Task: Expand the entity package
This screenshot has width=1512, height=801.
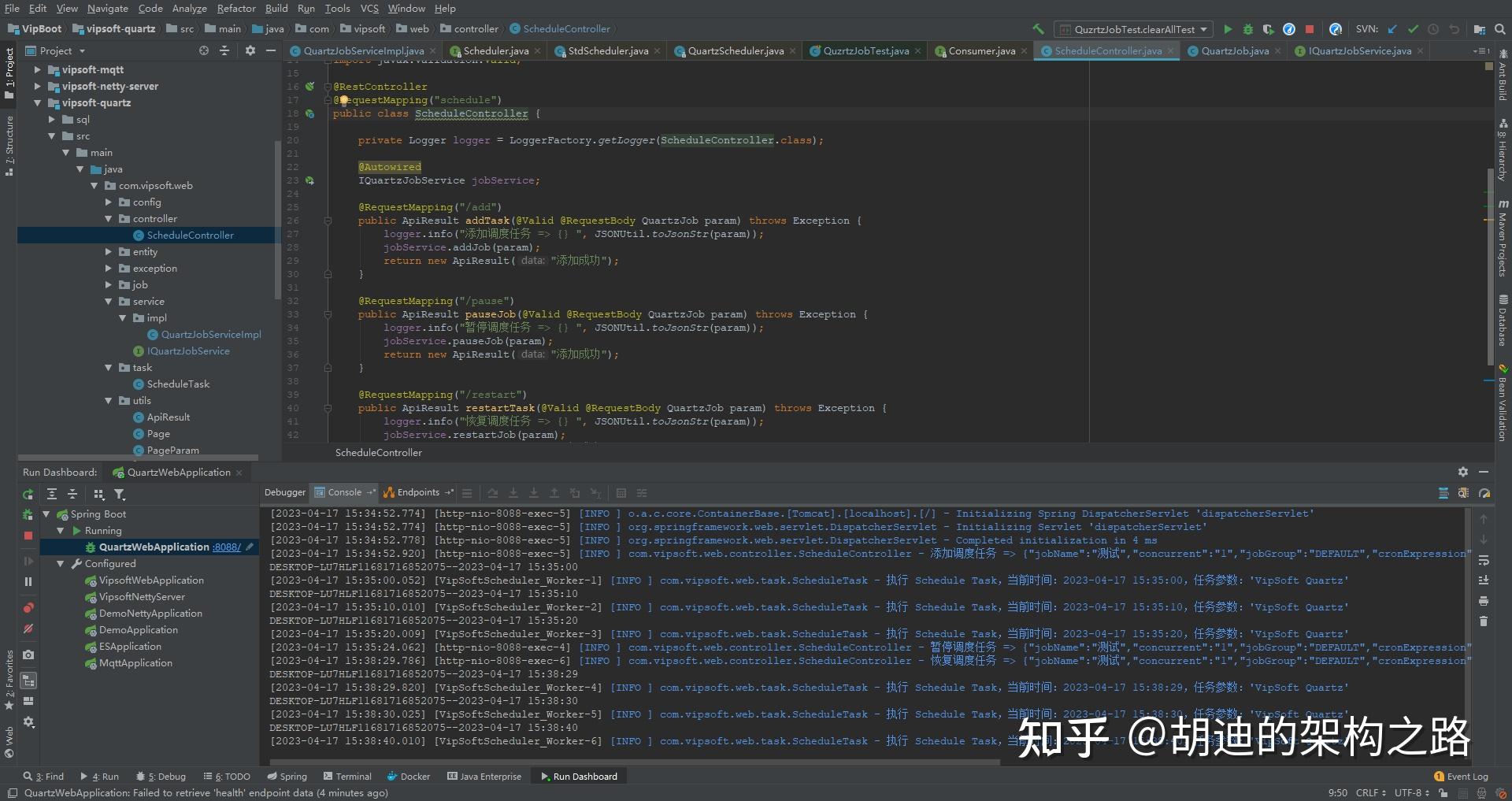Action: click(109, 252)
